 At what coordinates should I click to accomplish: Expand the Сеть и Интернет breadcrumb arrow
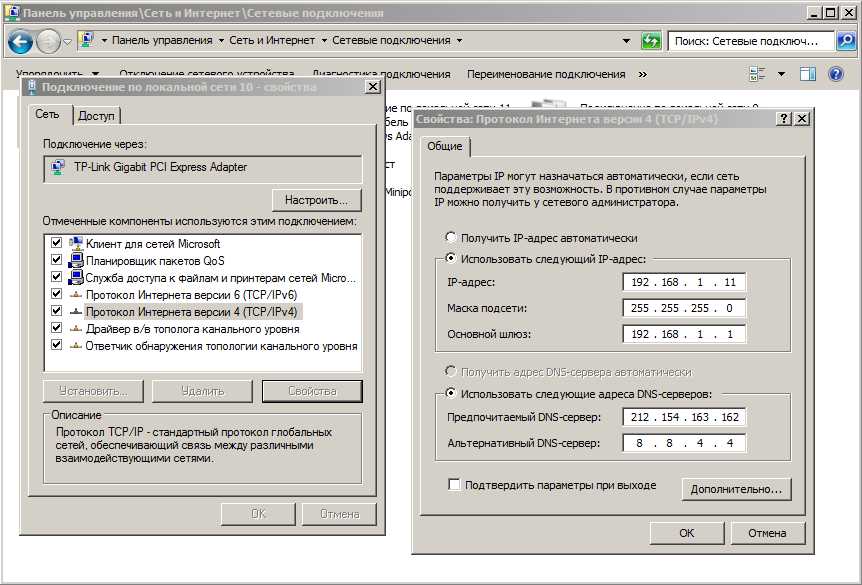coord(322,41)
